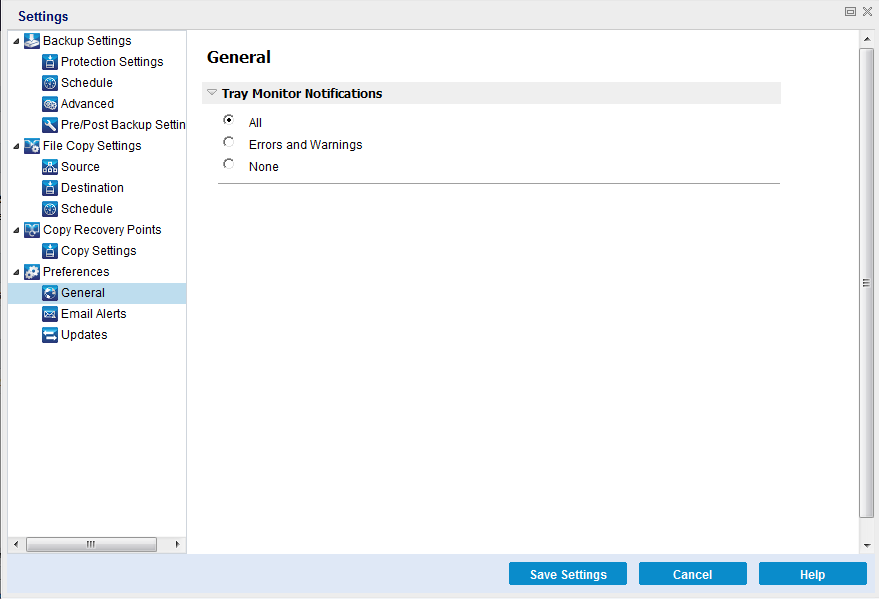Cancel the settings changes

[x=692, y=573]
